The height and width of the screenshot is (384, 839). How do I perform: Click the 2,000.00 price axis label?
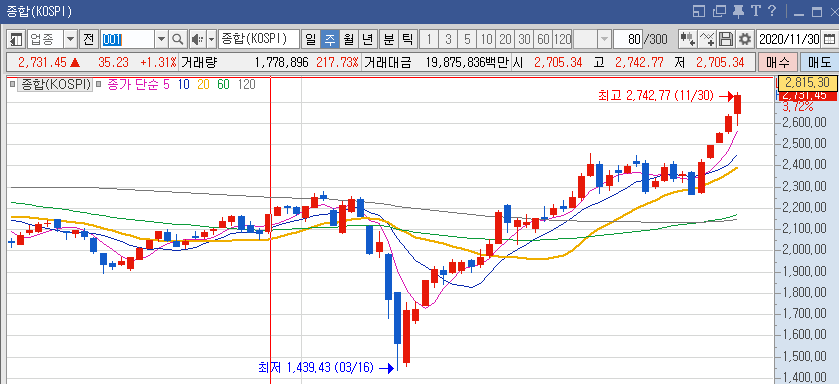tap(805, 250)
